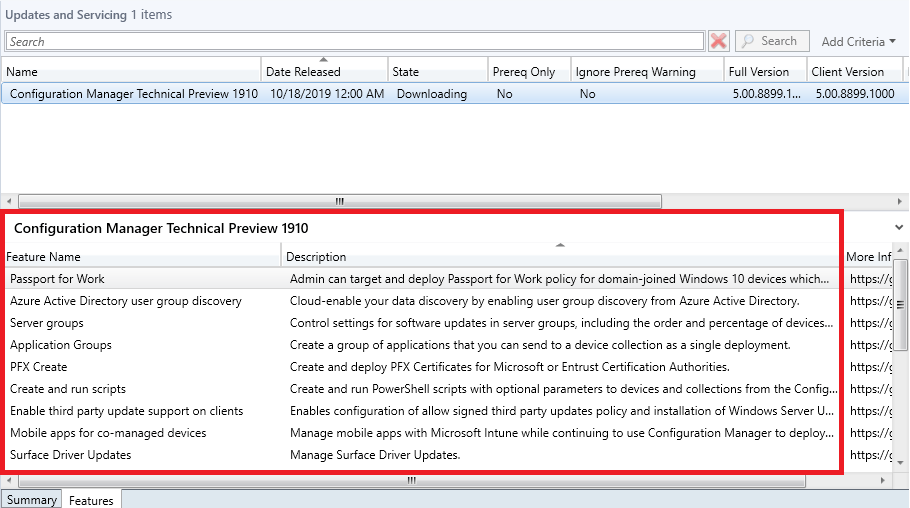910x508 pixels.
Task: Switch to the Summary tab
Action: (x=31, y=499)
